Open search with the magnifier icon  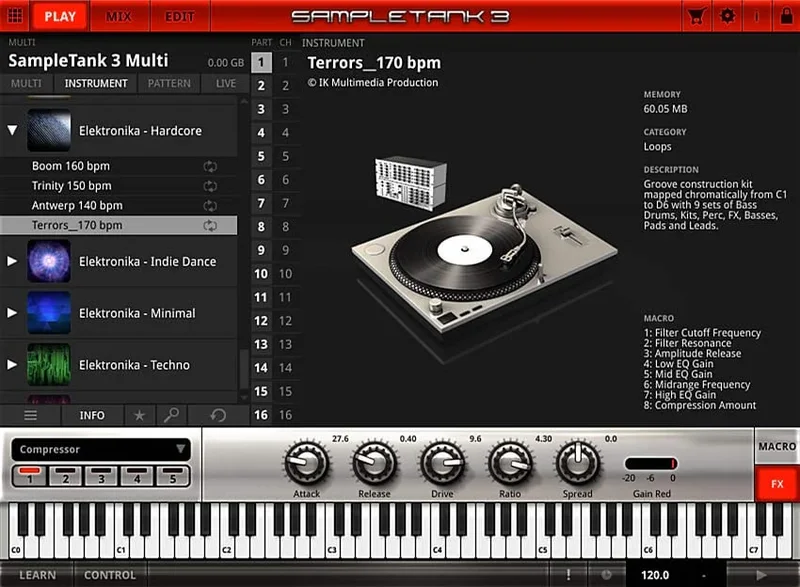(x=171, y=415)
